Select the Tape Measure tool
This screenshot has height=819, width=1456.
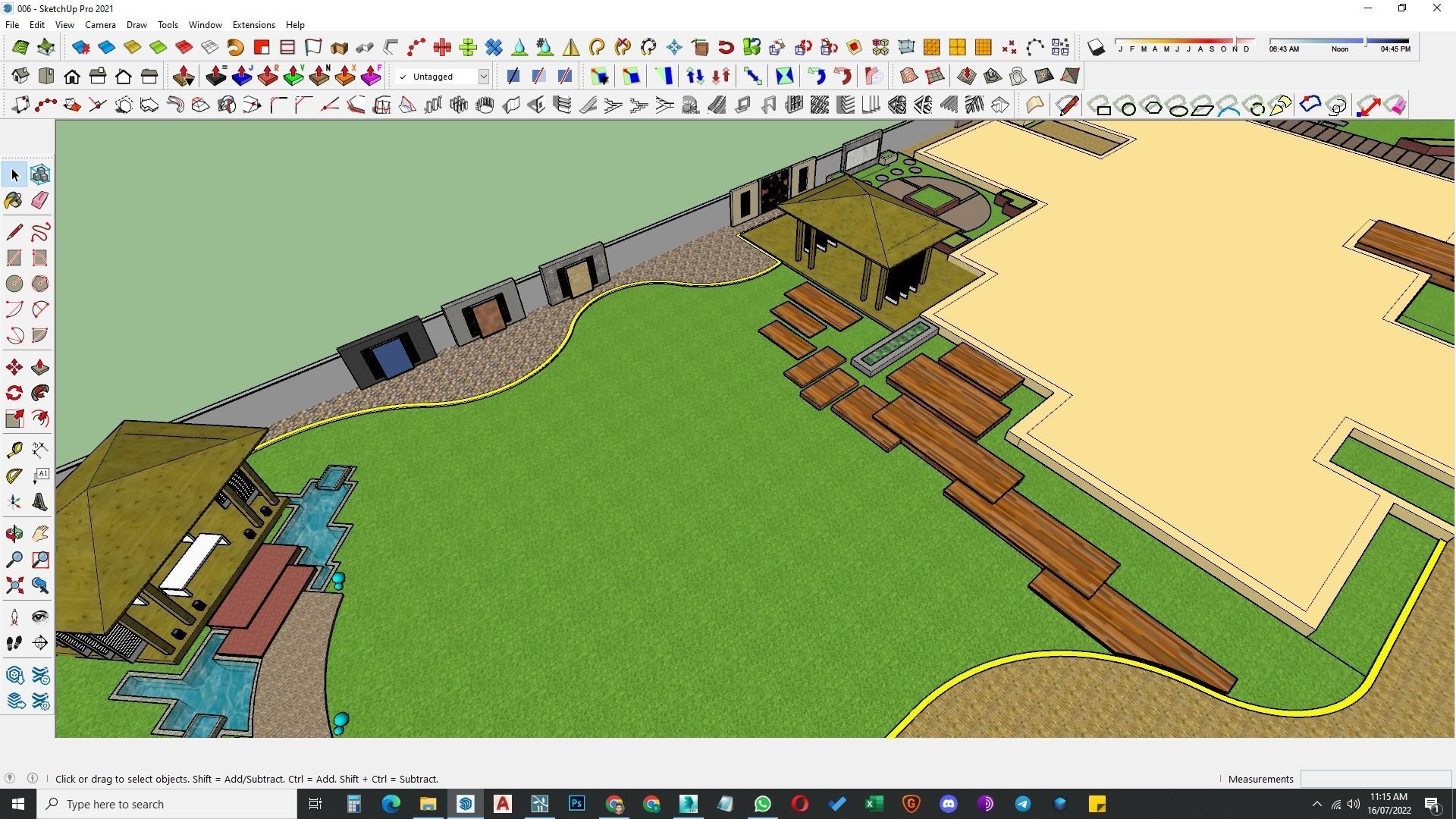tap(14, 450)
